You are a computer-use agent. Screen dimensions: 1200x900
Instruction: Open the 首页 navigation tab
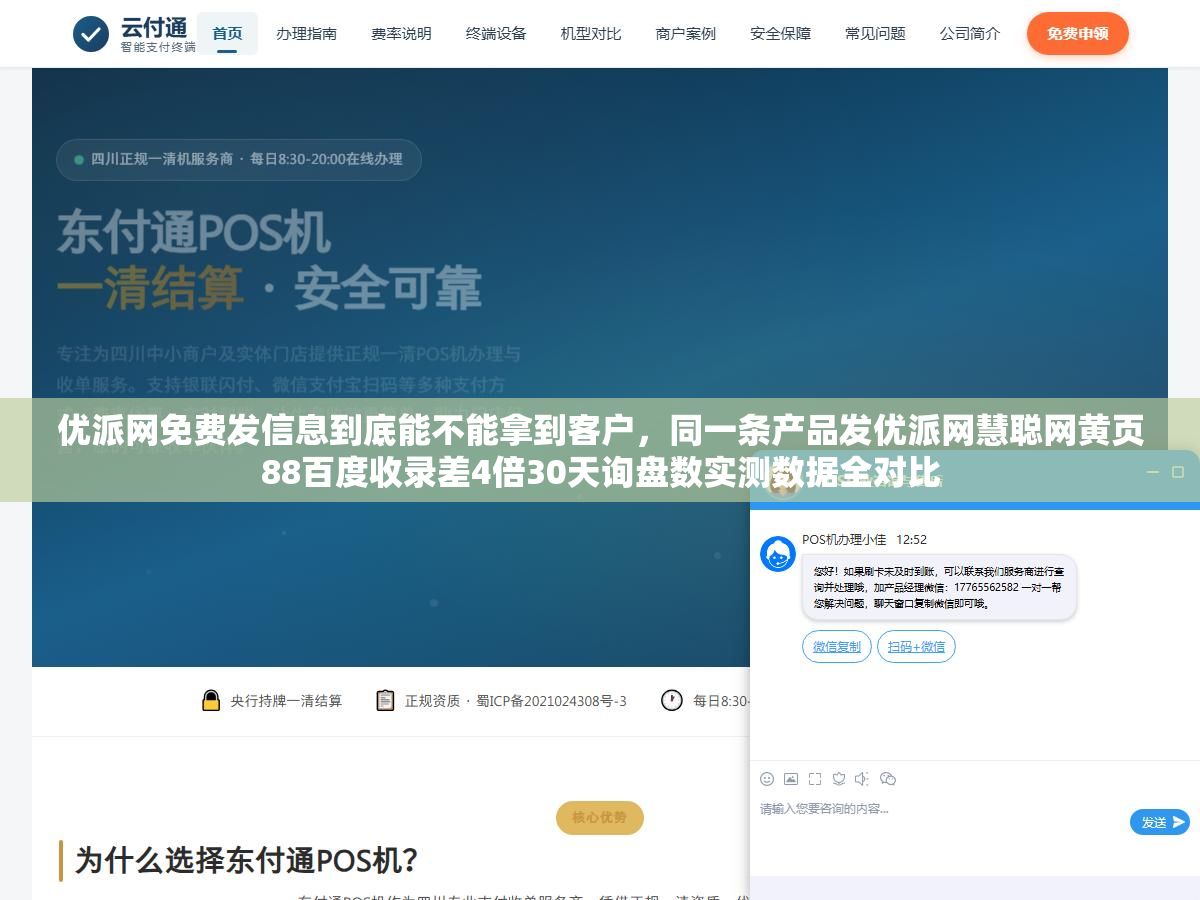click(227, 33)
